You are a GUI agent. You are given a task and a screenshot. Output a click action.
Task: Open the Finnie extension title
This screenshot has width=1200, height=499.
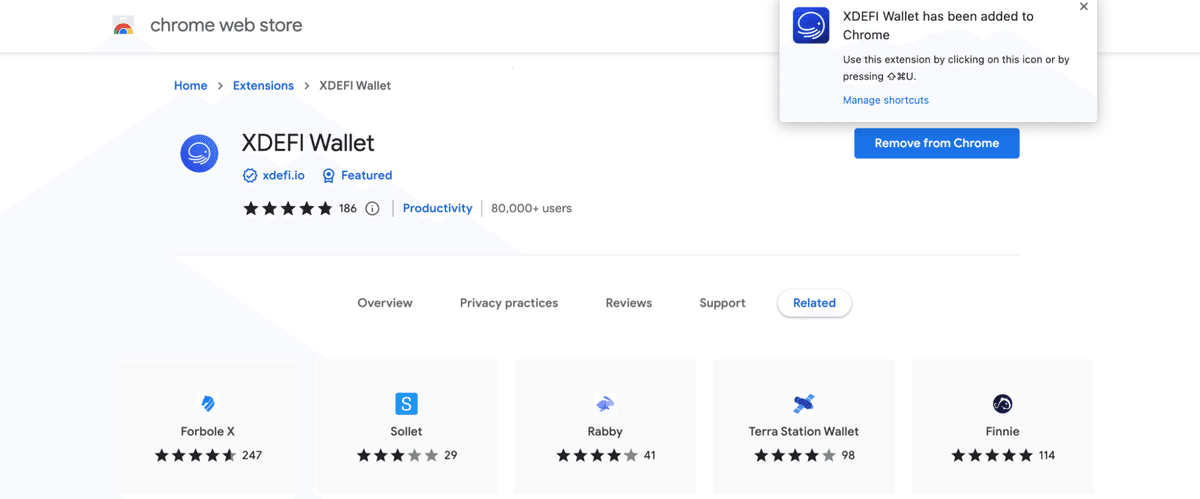(x=1002, y=432)
